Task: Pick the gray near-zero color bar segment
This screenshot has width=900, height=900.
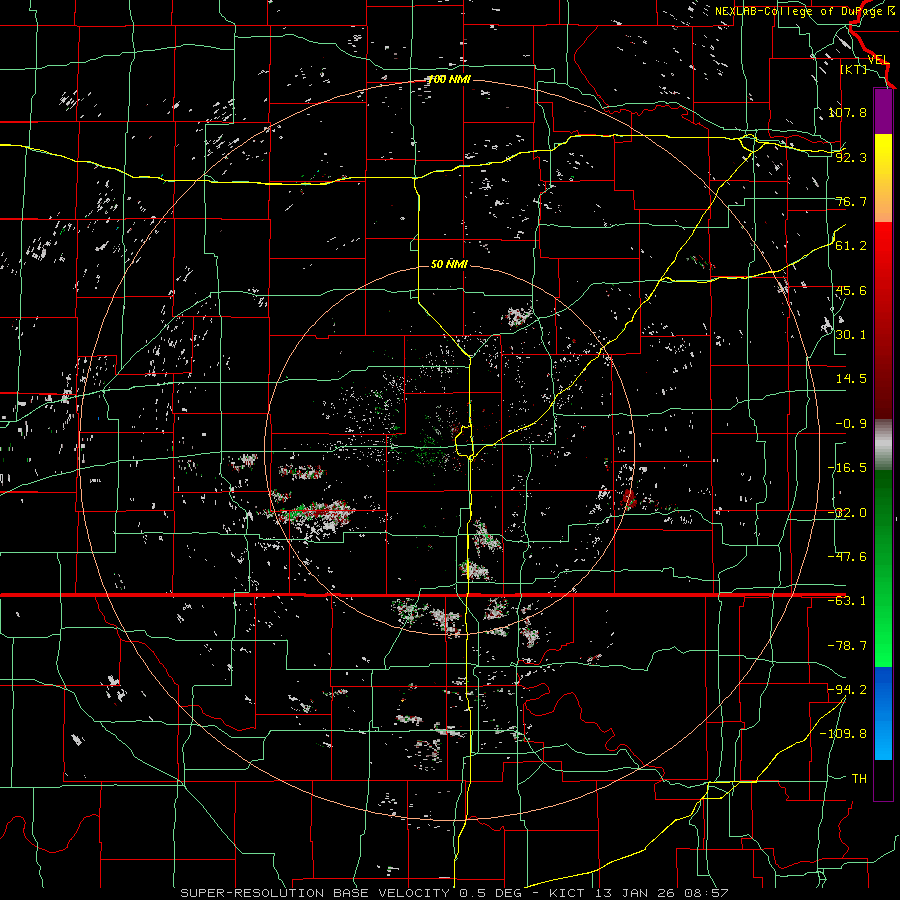Action: 883,445
